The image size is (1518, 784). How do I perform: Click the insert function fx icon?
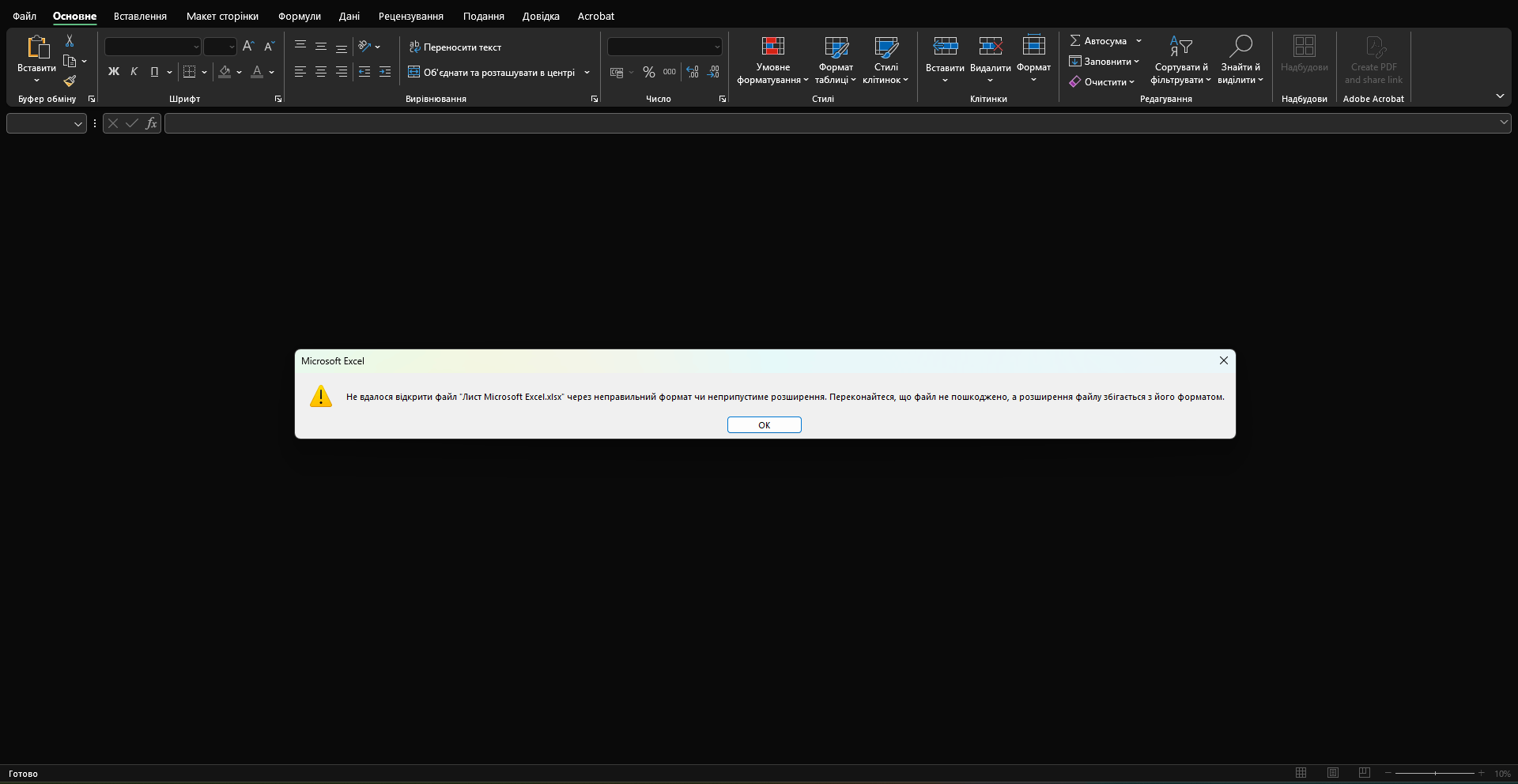[x=151, y=123]
